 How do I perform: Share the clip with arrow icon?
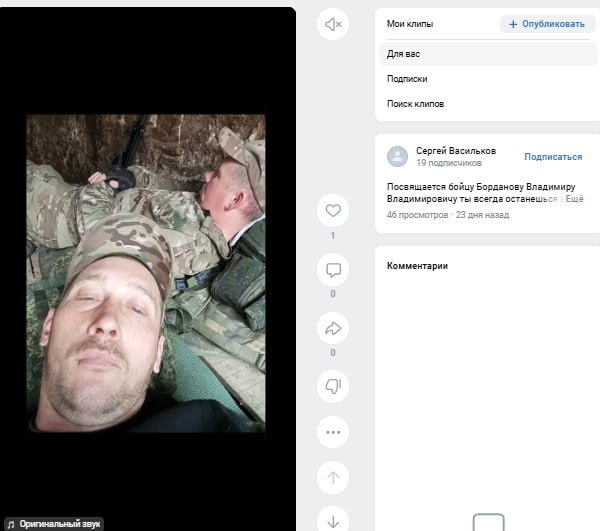click(x=333, y=328)
